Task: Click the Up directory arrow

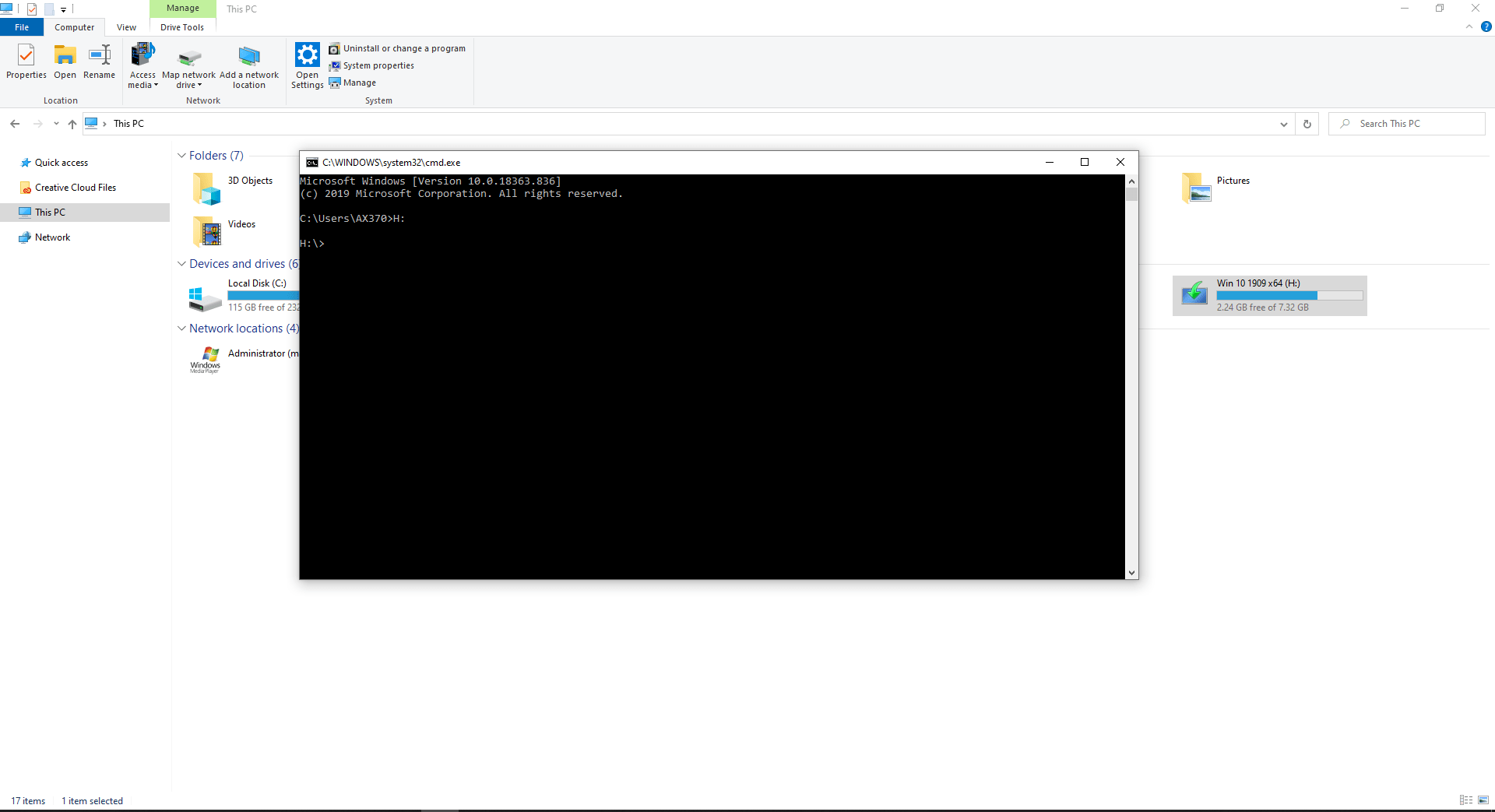Action: pyautogui.click(x=72, y=124)
